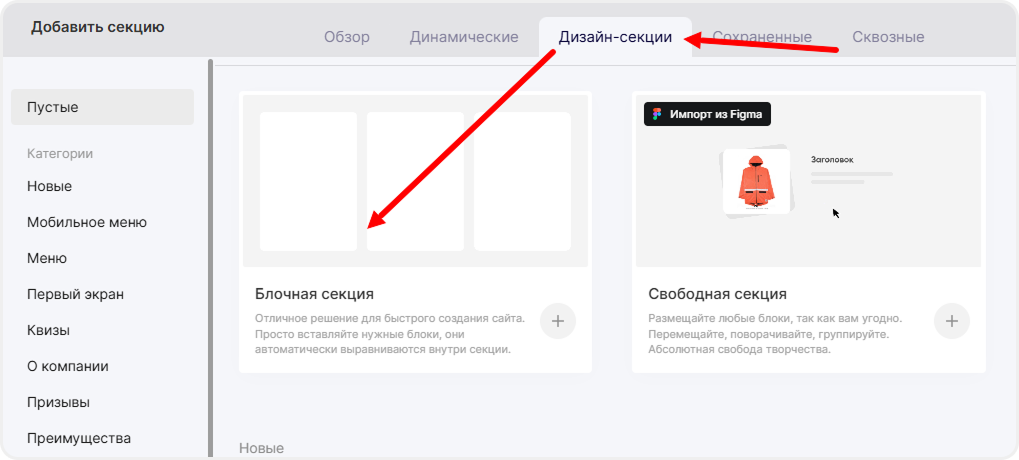Open the О компании category
The image size is (1019, 460).
pyautogui.click(x=68, y=366)
